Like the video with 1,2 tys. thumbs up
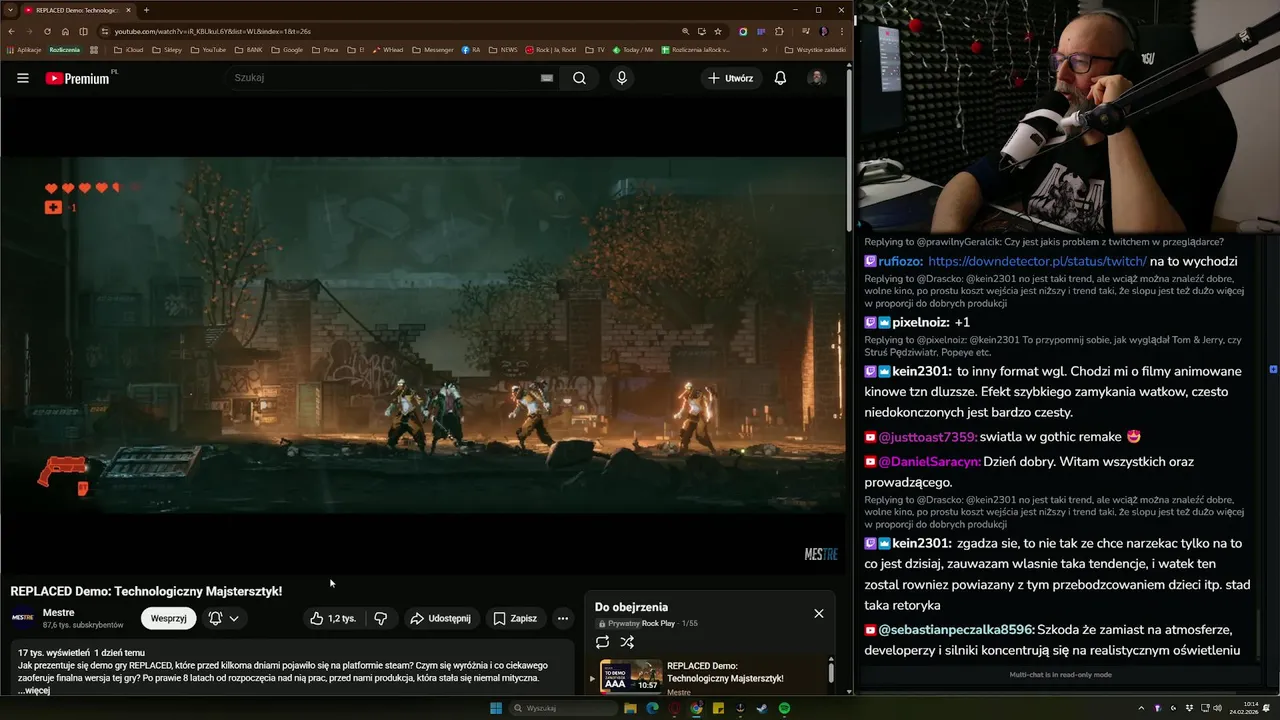 333,619
